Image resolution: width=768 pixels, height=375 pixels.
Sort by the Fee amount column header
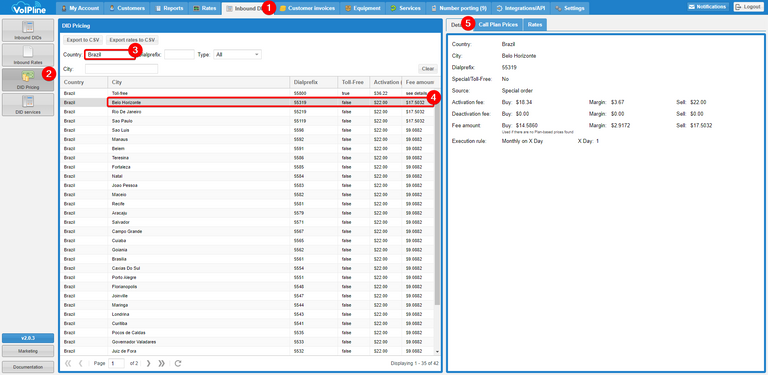419,82
